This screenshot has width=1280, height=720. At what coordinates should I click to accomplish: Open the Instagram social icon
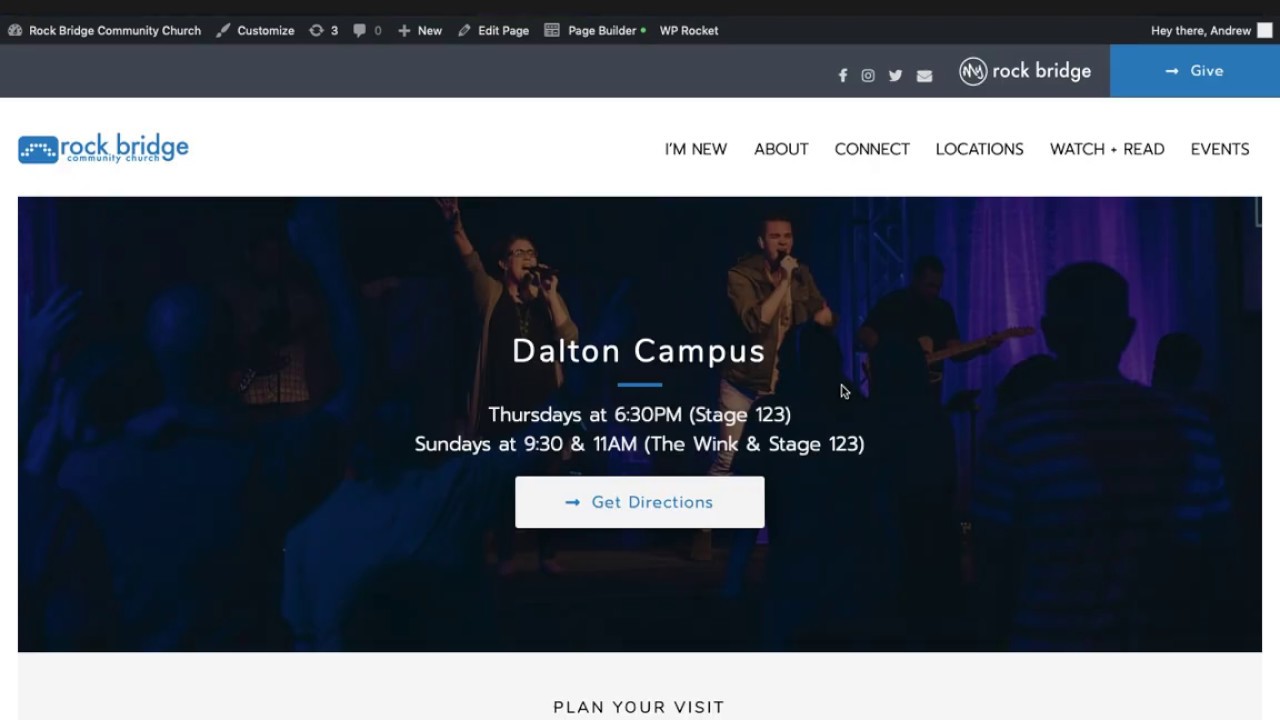click(x=868, y=76)
